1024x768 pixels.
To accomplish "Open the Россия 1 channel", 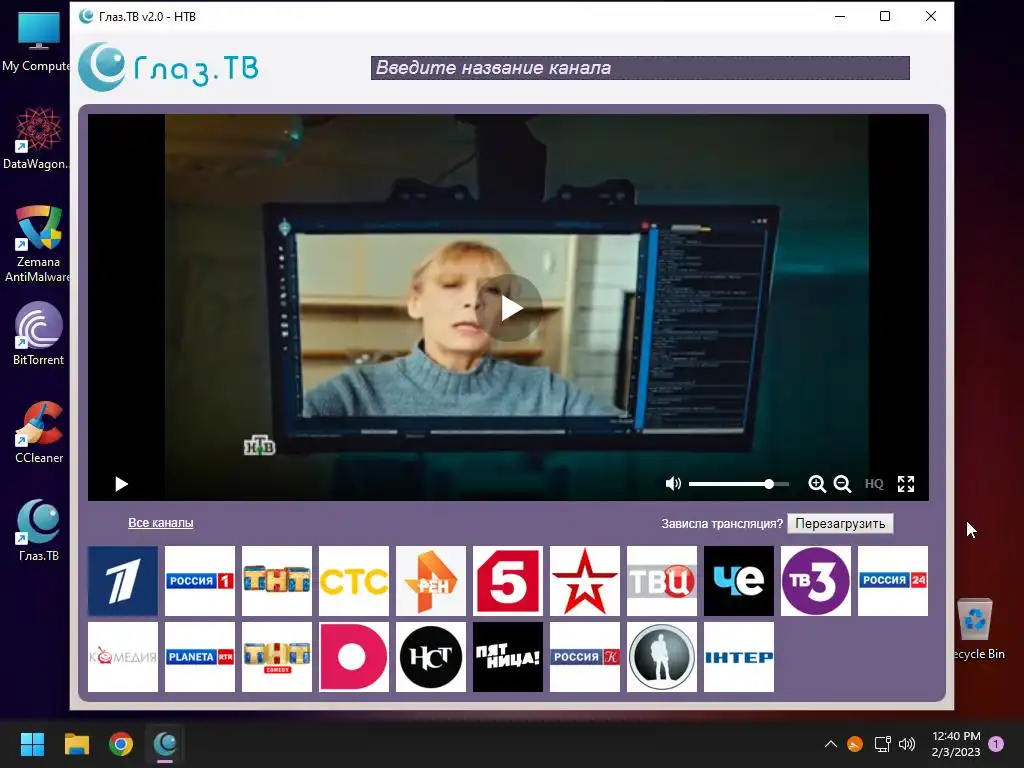I will tap(200, 581).
